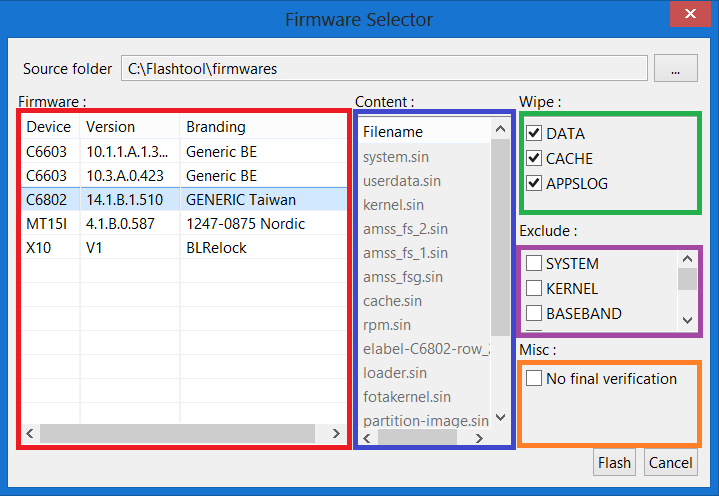Screen dimensions: 719x496
Task: Click the Exclude list scrollbar thumb
Action: tap(687, 279)
